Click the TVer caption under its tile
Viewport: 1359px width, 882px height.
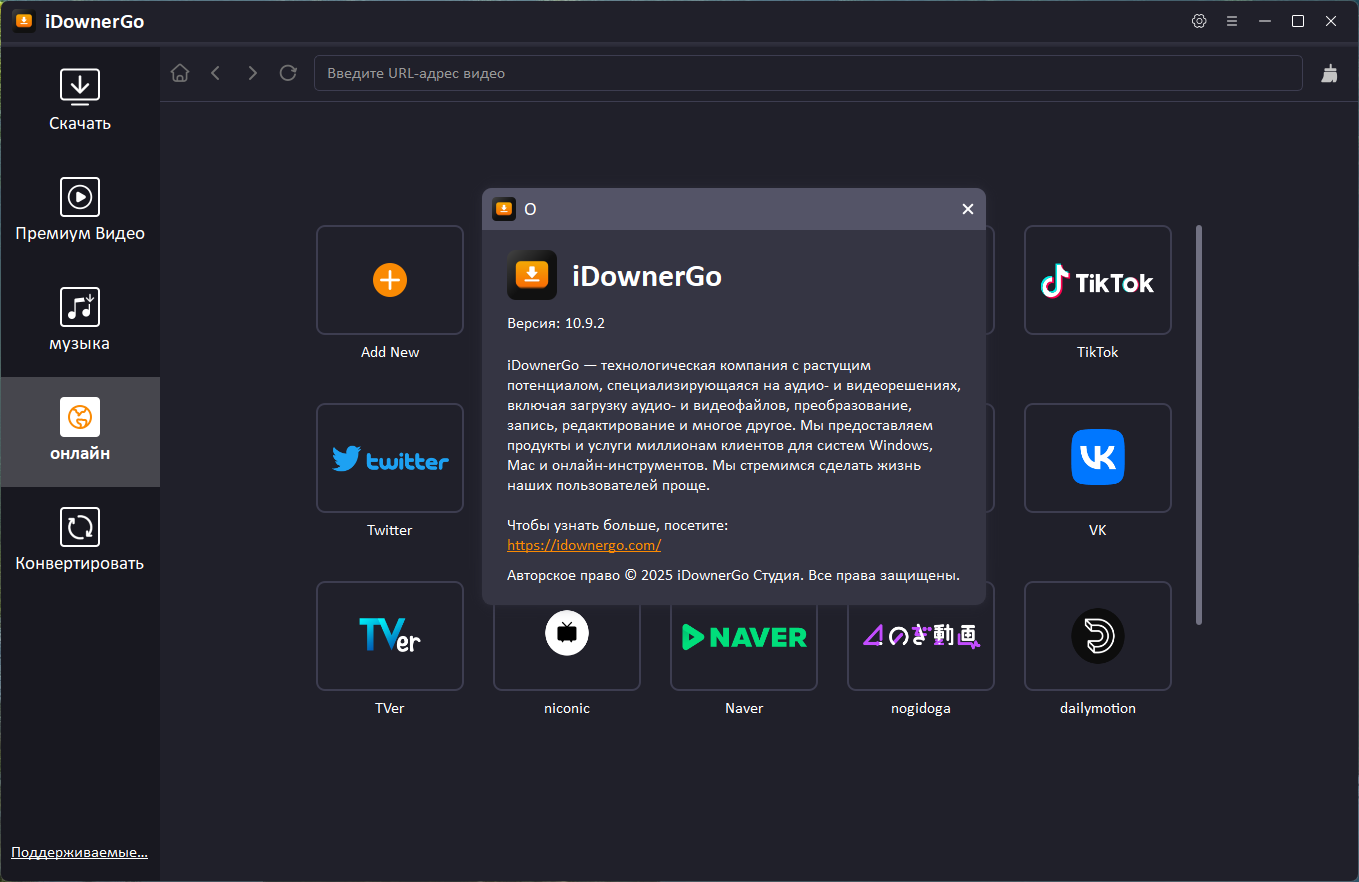pyautogui.click(x=390, y=708)
